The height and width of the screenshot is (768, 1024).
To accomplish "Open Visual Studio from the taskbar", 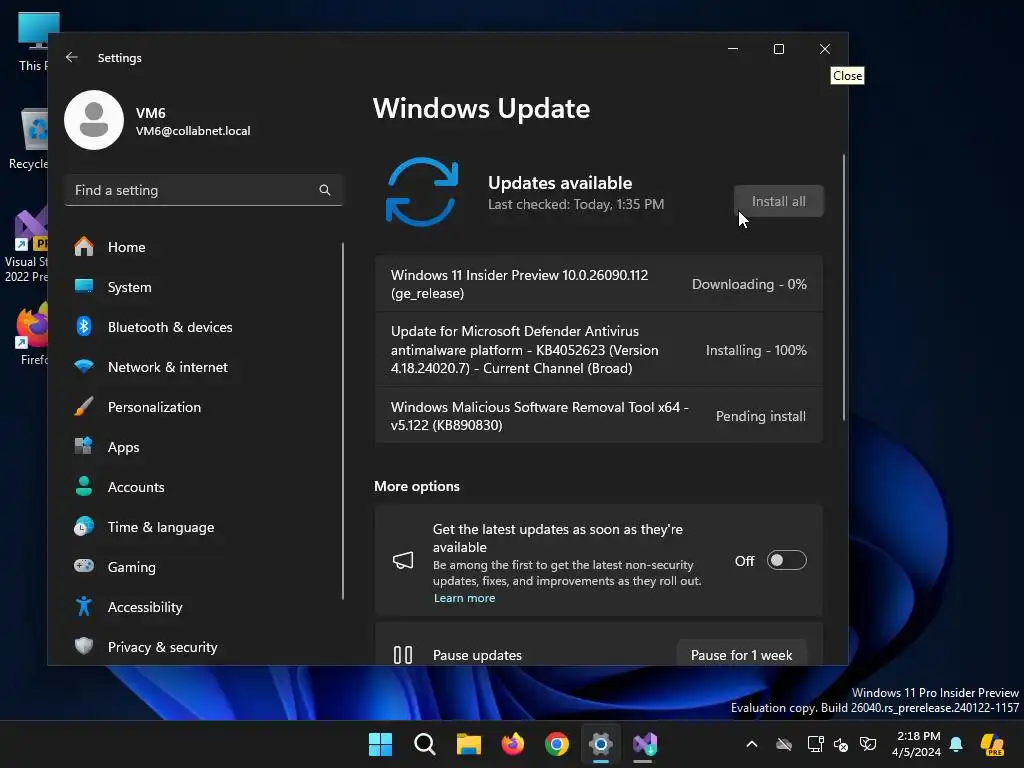I will click(x=645, y=744).
